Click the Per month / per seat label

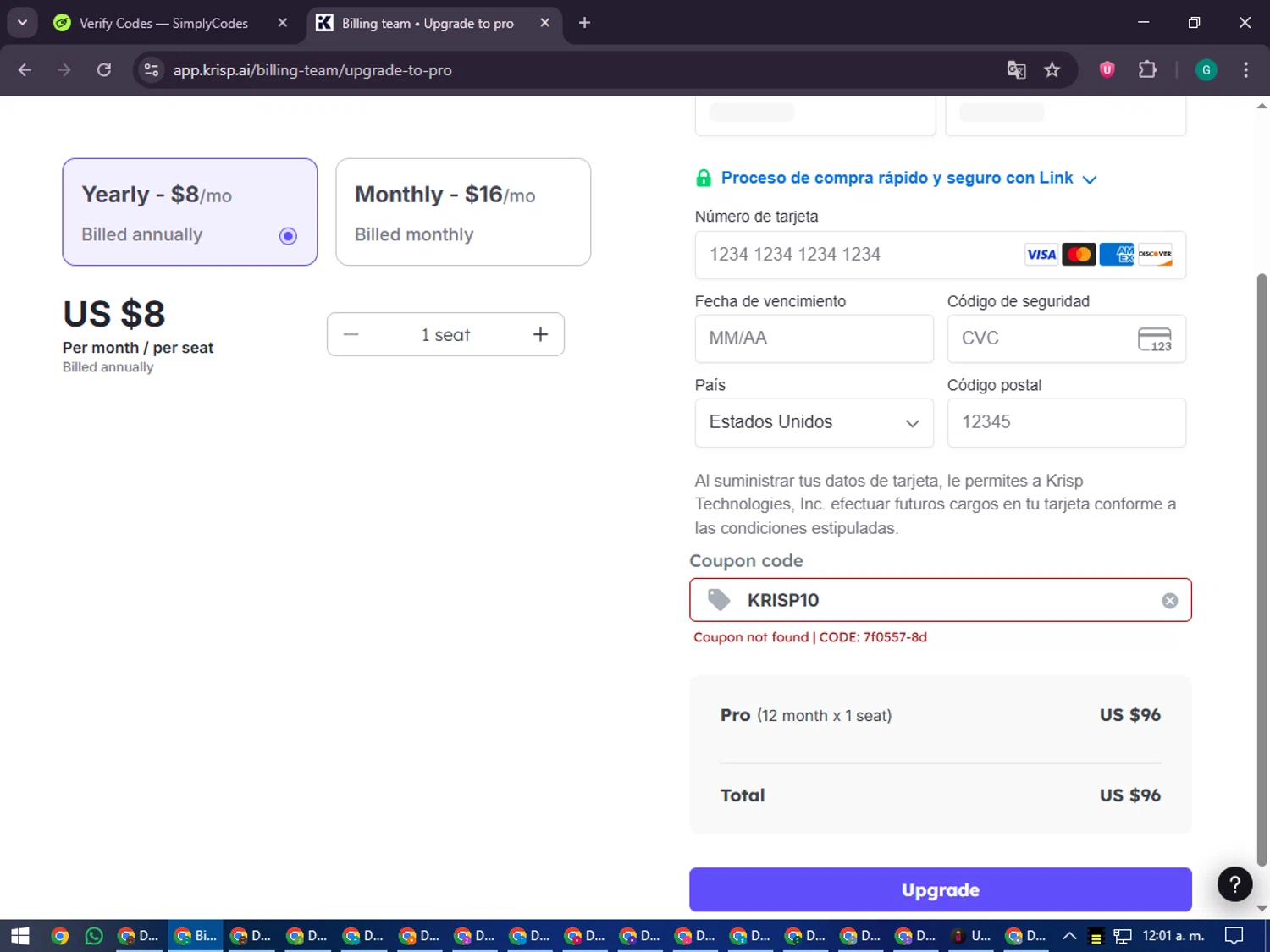[138, 348]
